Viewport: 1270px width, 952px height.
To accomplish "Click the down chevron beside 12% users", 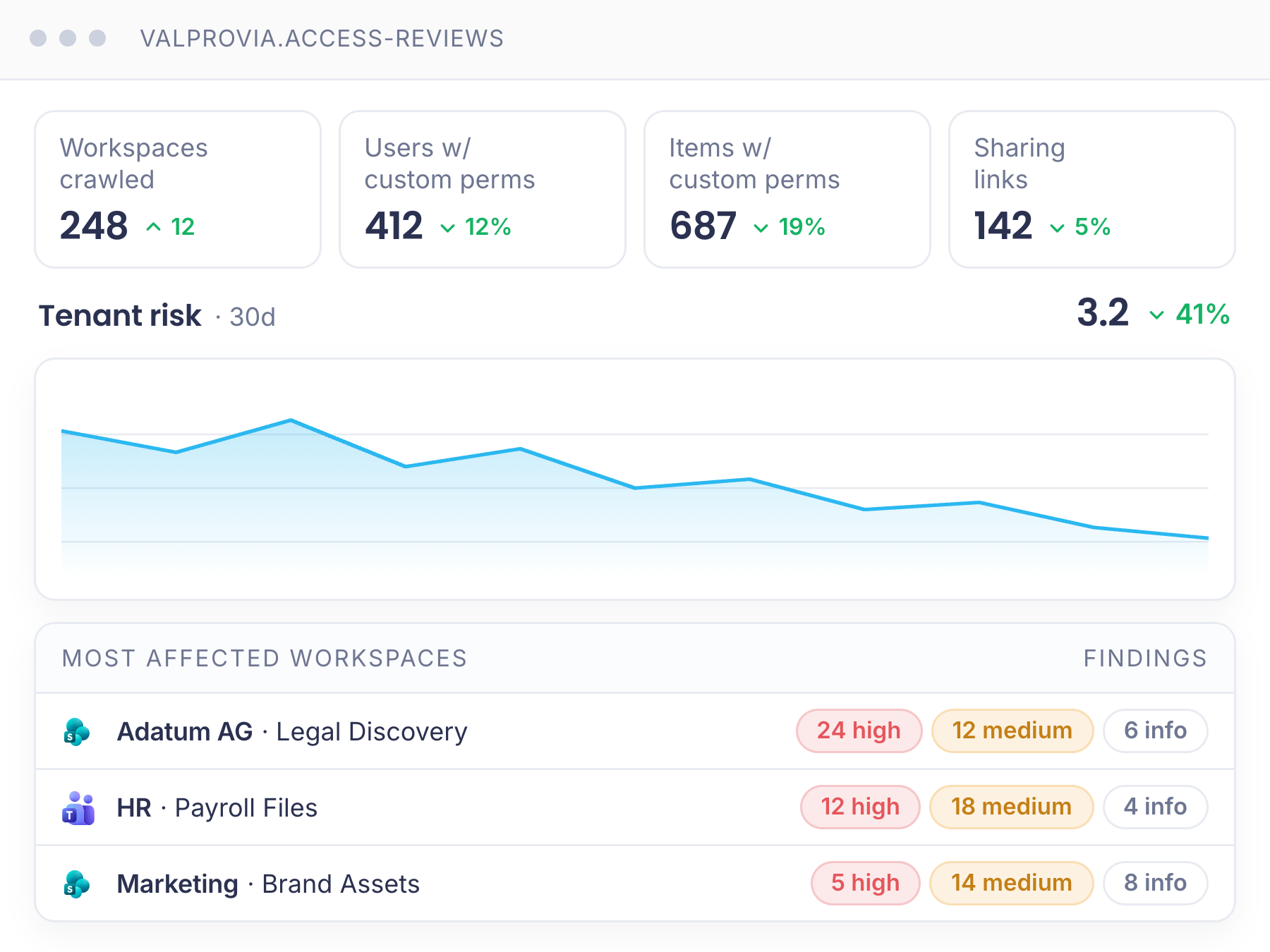I will 447,228.
